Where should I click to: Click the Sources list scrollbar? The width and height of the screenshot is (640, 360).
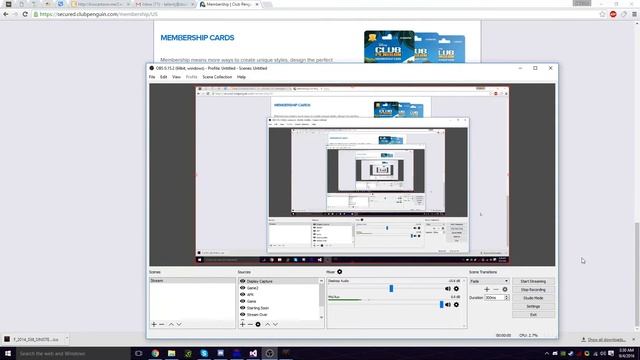pos(321,299)
